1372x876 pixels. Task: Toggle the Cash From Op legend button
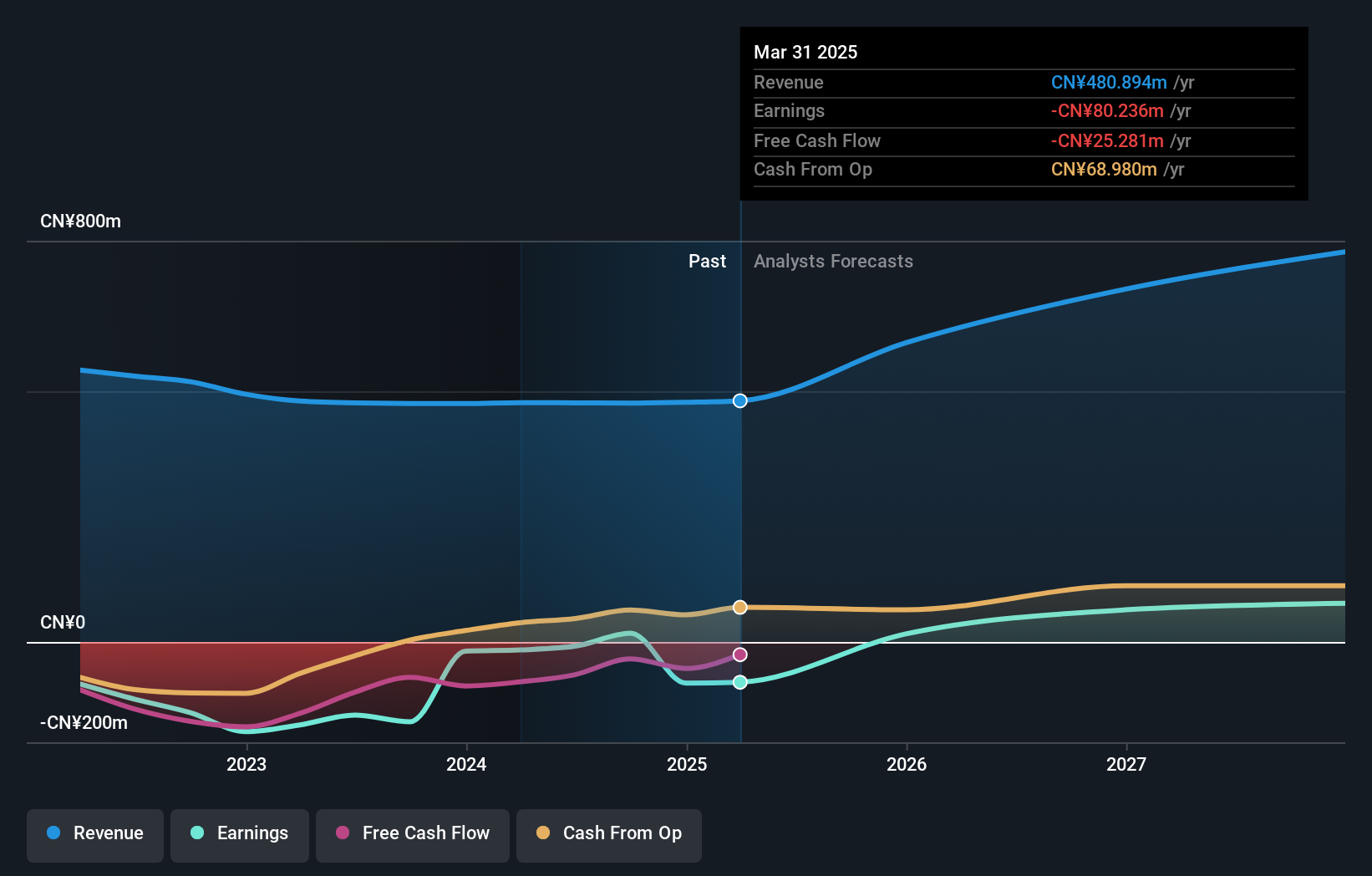pos(609,835)
